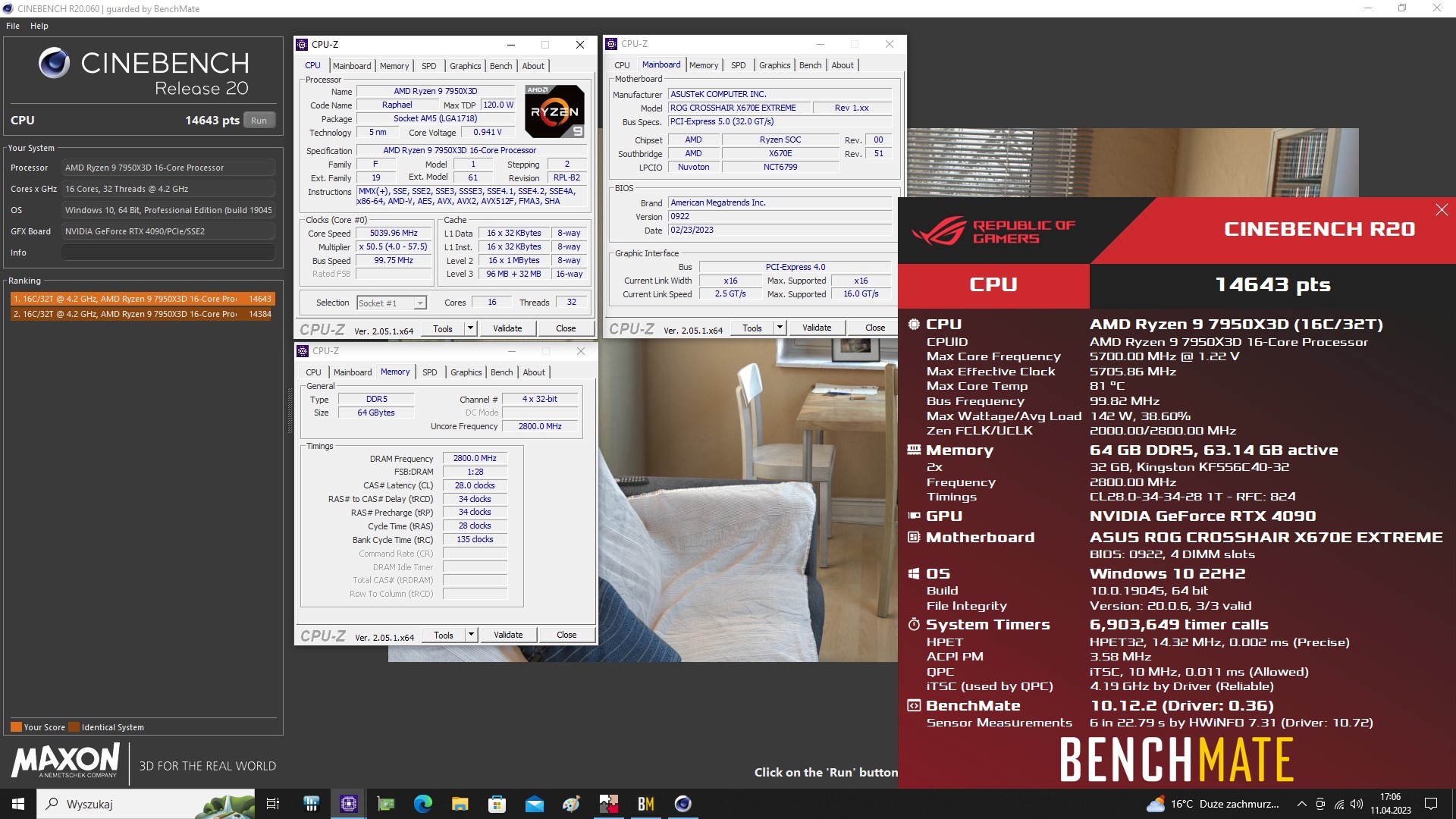Viewport: 1456px width, 819px height.
Task: Close the BenchMate result overlay with X
Action: coord(1442,210)
